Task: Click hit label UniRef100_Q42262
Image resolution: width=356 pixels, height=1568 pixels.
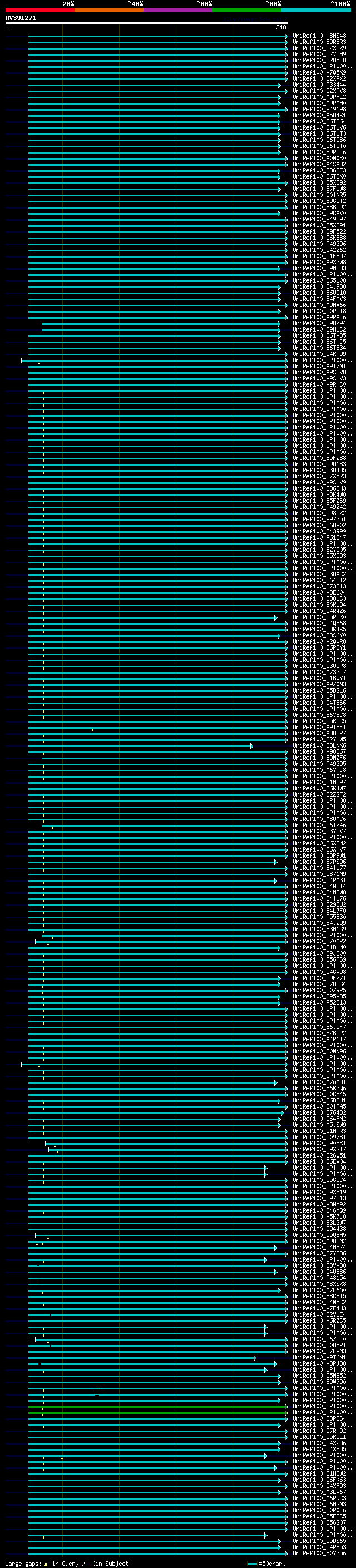Action: coord(319,250)
